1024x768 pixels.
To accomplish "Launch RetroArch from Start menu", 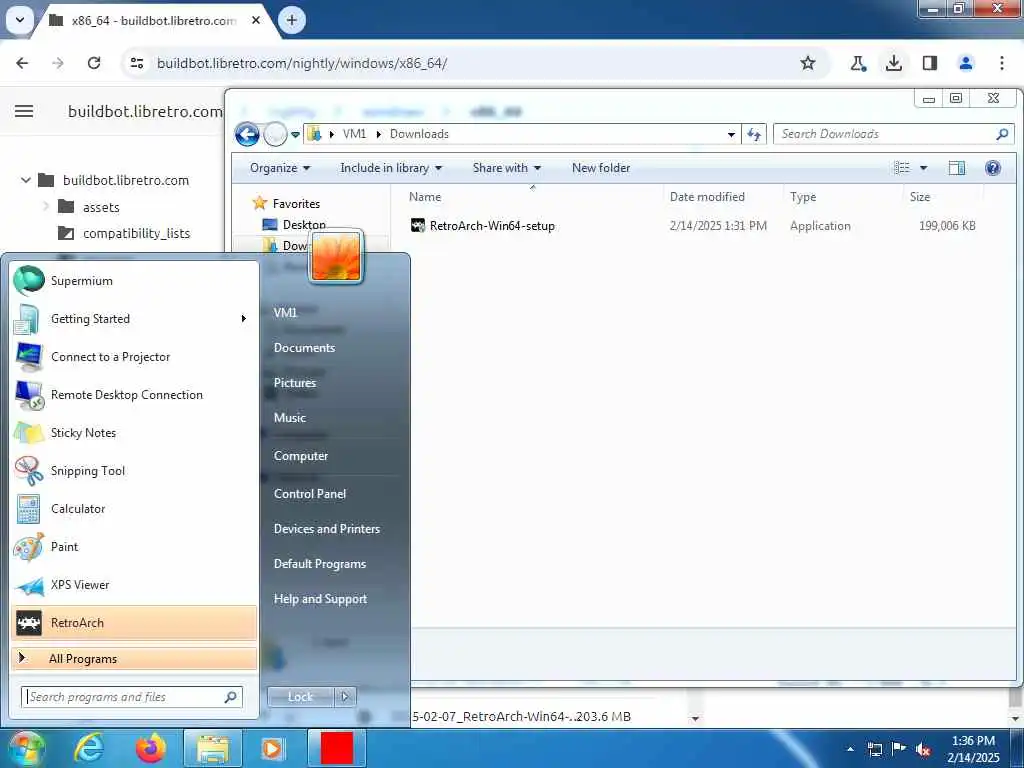I will tap(134, 622).
